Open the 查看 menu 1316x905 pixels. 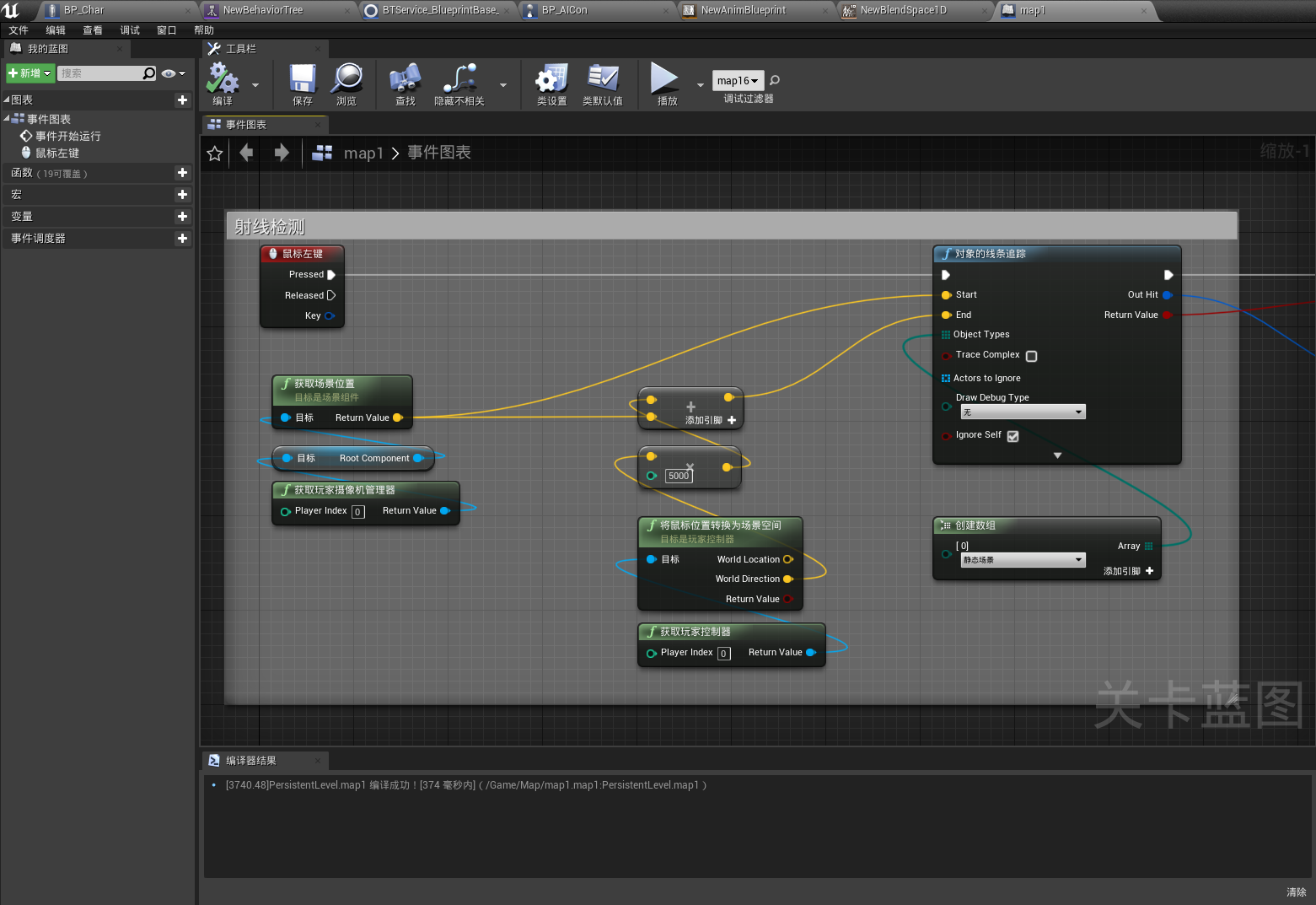[x=93, y=30]
